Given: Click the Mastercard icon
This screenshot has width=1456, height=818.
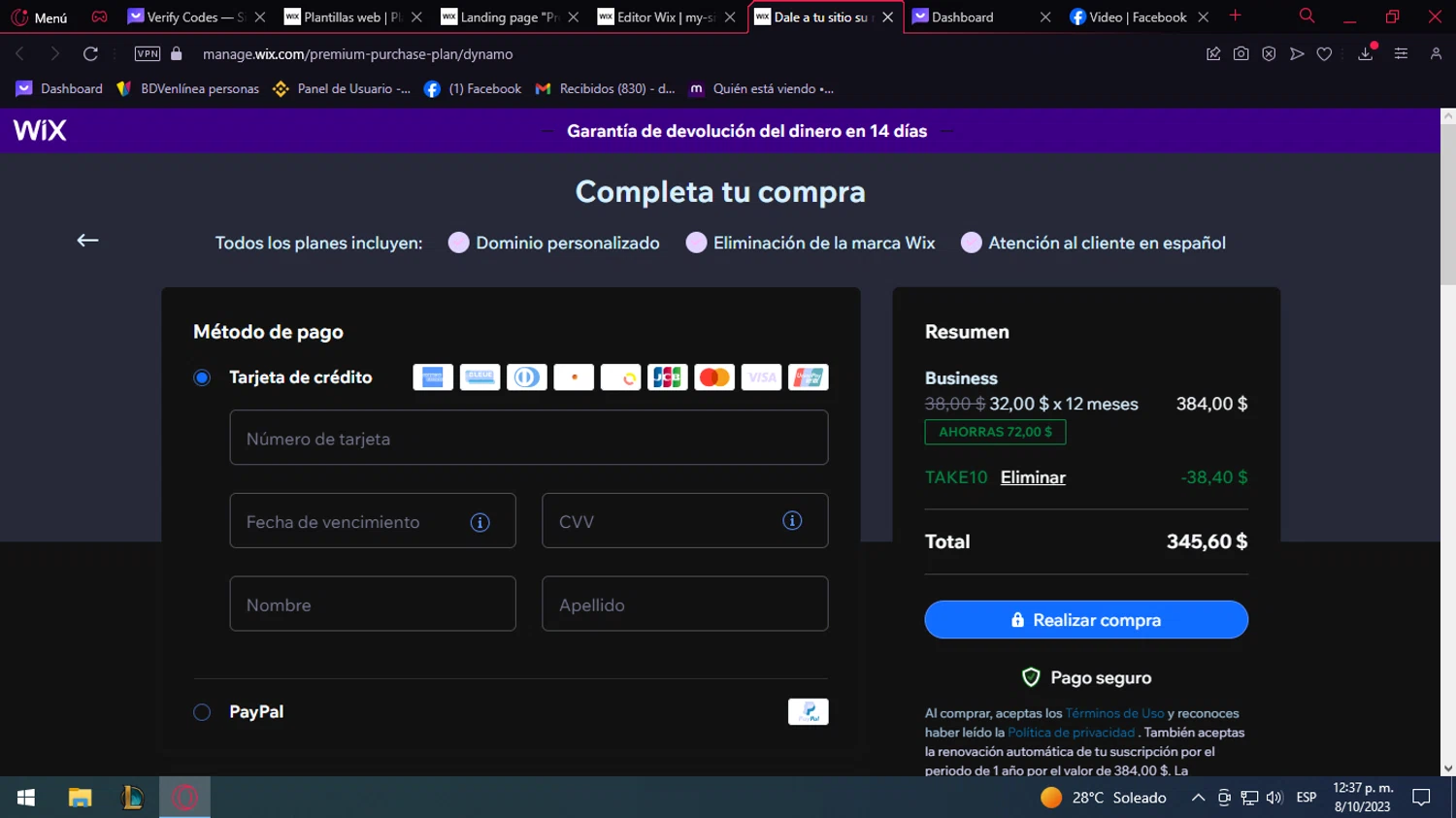Looking at the screenshot, I should 714,377.
